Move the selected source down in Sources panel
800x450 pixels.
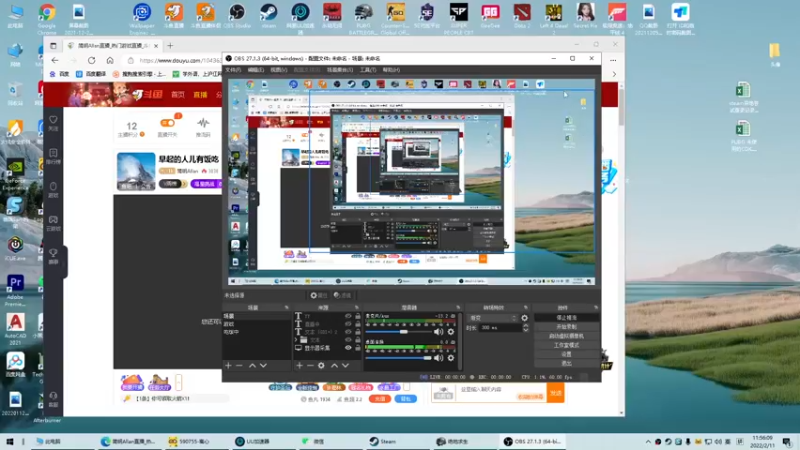pos(345,365)
